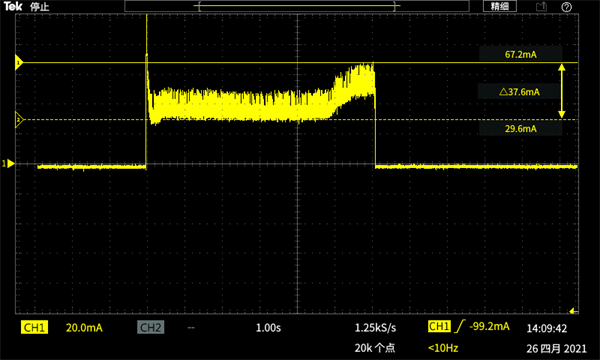This screenshot has height=360, width=600.
Task: Toggle the 精细 fine adjustment button
Action: point(499,6)
